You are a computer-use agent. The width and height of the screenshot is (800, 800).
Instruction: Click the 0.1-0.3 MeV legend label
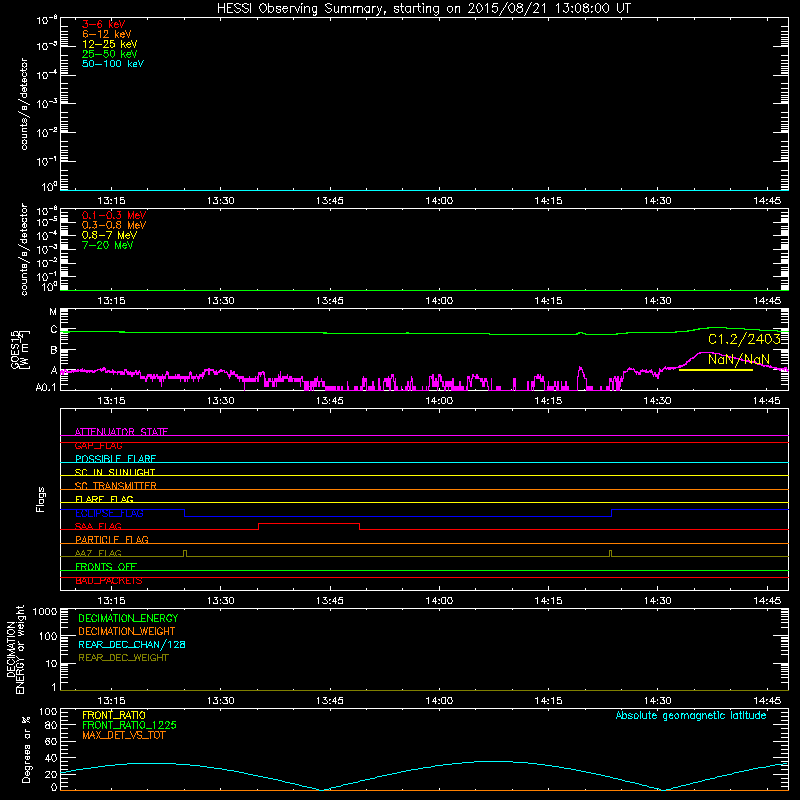(x=114, y=215)
